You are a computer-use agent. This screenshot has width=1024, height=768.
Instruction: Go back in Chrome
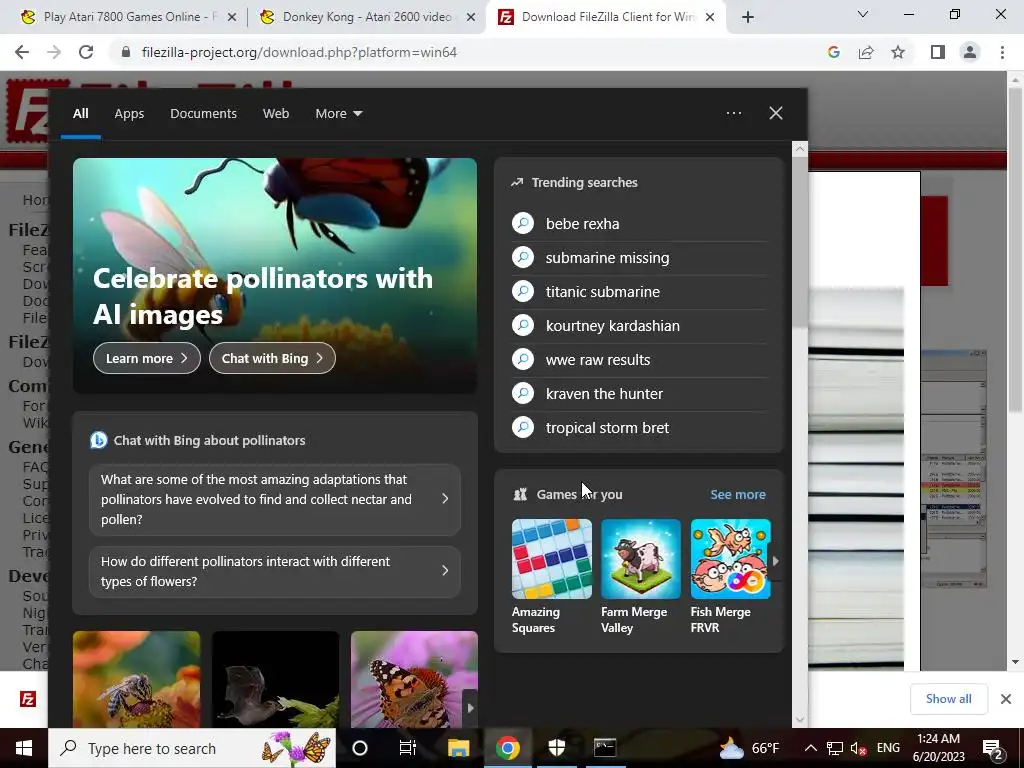pos(22,52)
